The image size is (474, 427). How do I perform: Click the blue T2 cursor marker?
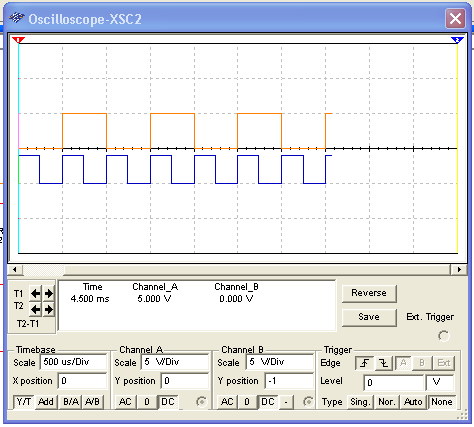coord(457,40)
